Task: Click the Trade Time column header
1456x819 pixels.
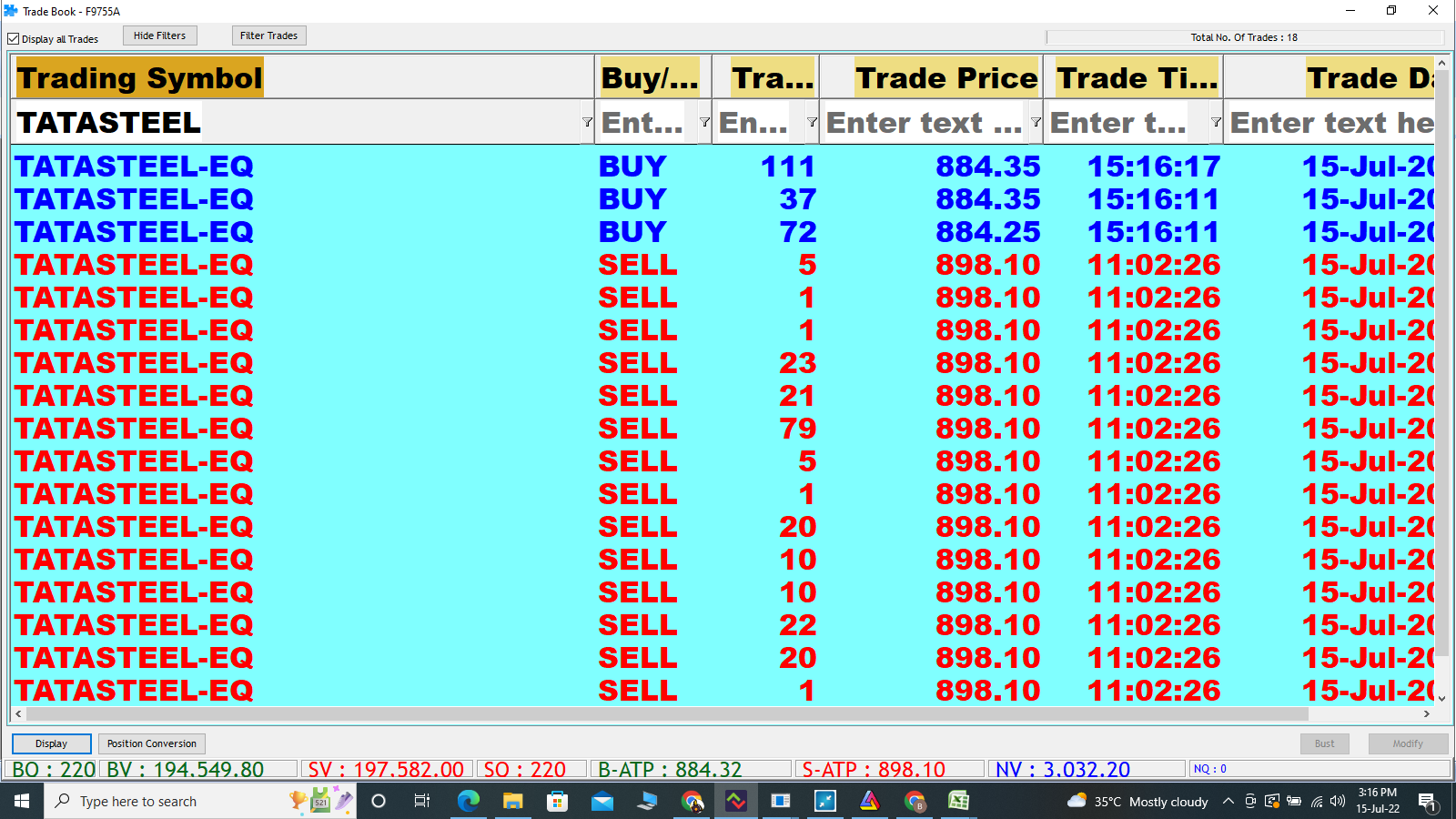Action: tap(1133, 77)
